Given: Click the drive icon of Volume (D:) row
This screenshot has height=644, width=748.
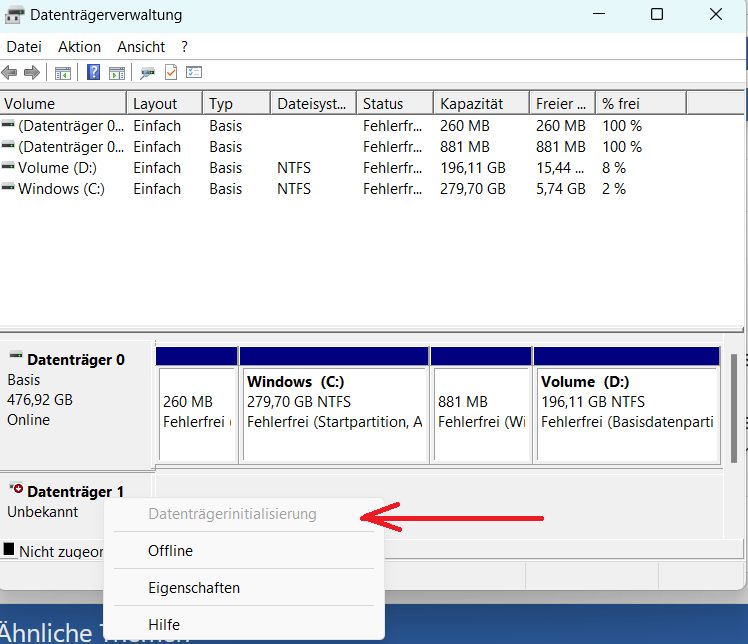Looking at the screenshot, I should [8, 166].
